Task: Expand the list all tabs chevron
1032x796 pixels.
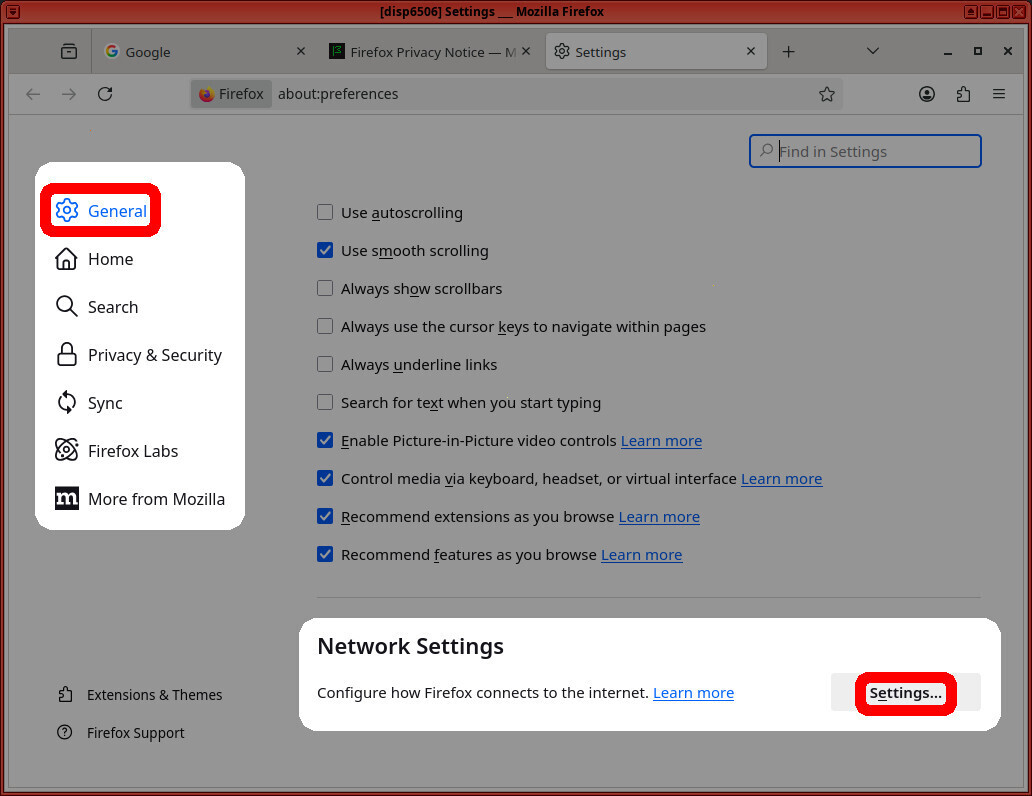Action: tap(872, 52)
